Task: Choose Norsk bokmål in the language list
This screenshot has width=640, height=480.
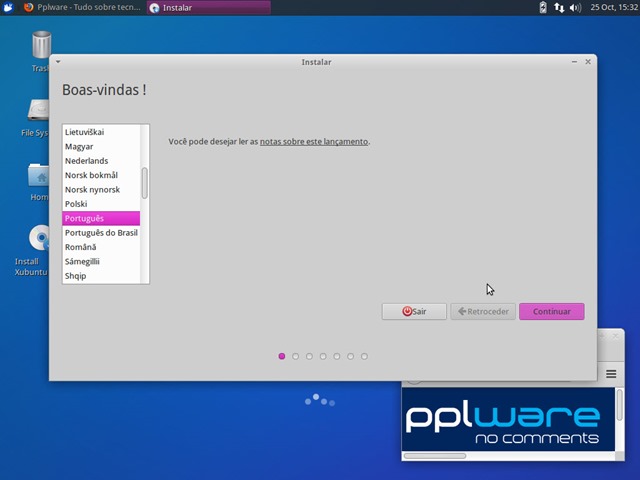Action: click(101, 175)
